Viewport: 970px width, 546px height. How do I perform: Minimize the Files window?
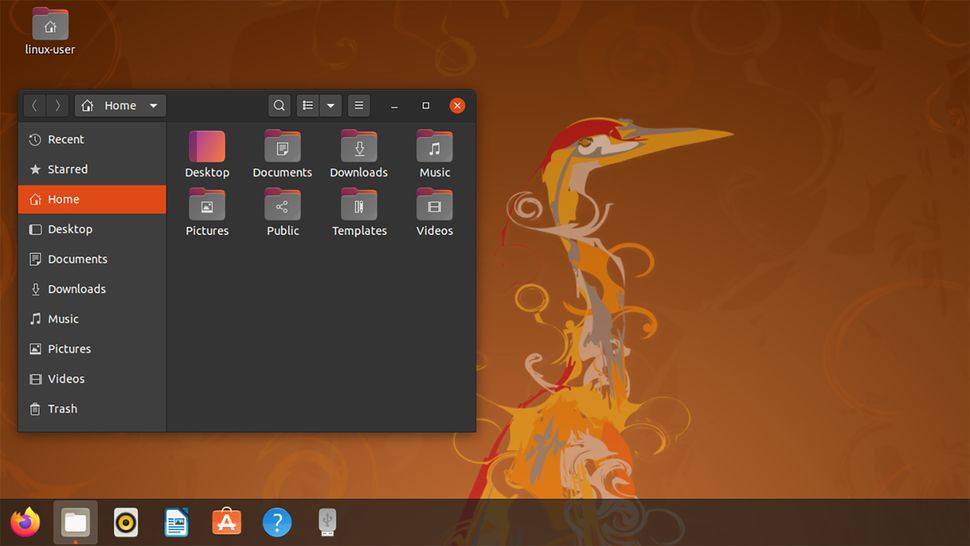point(394,106)
